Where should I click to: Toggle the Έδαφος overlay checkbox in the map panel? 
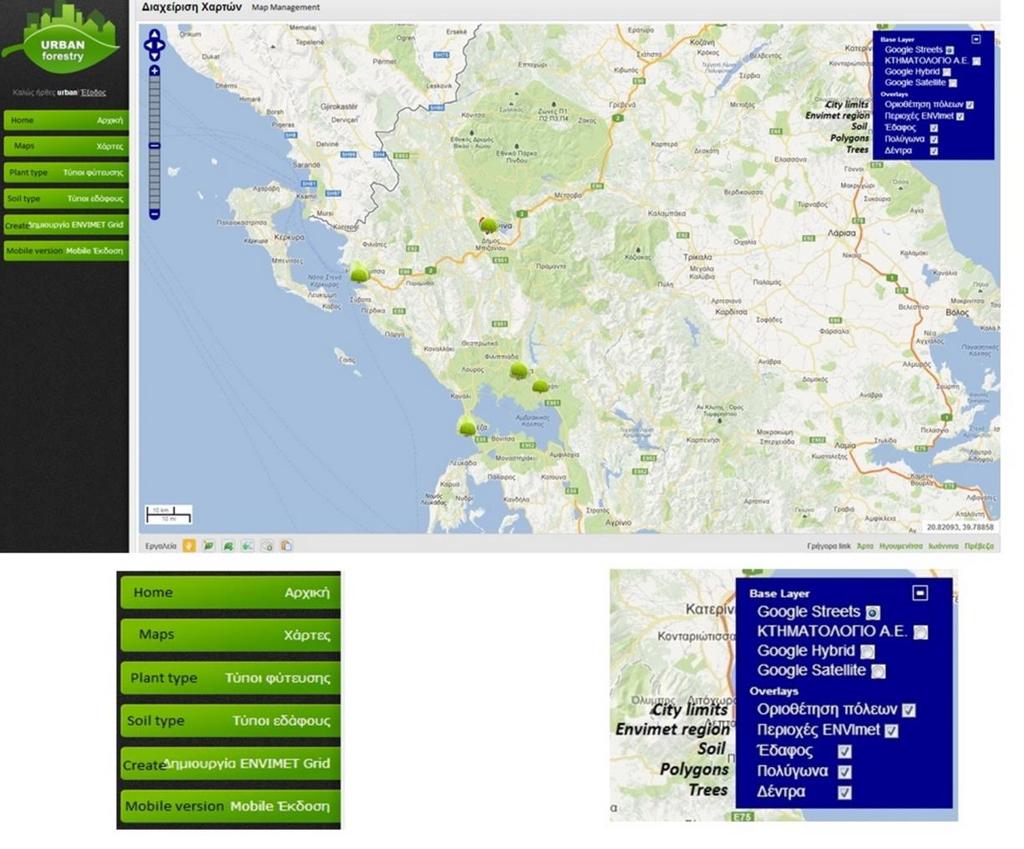(934, 128)
